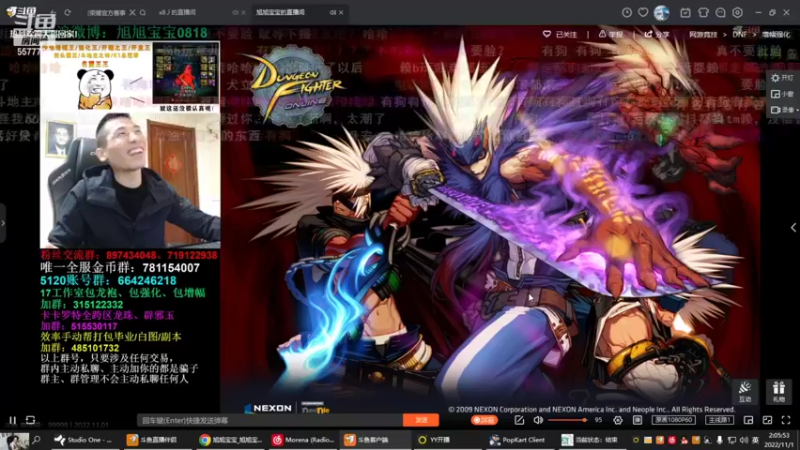This screenshot has height=450, width=800.
Task: Click the streamer webcam overlay
Action: 130,181
